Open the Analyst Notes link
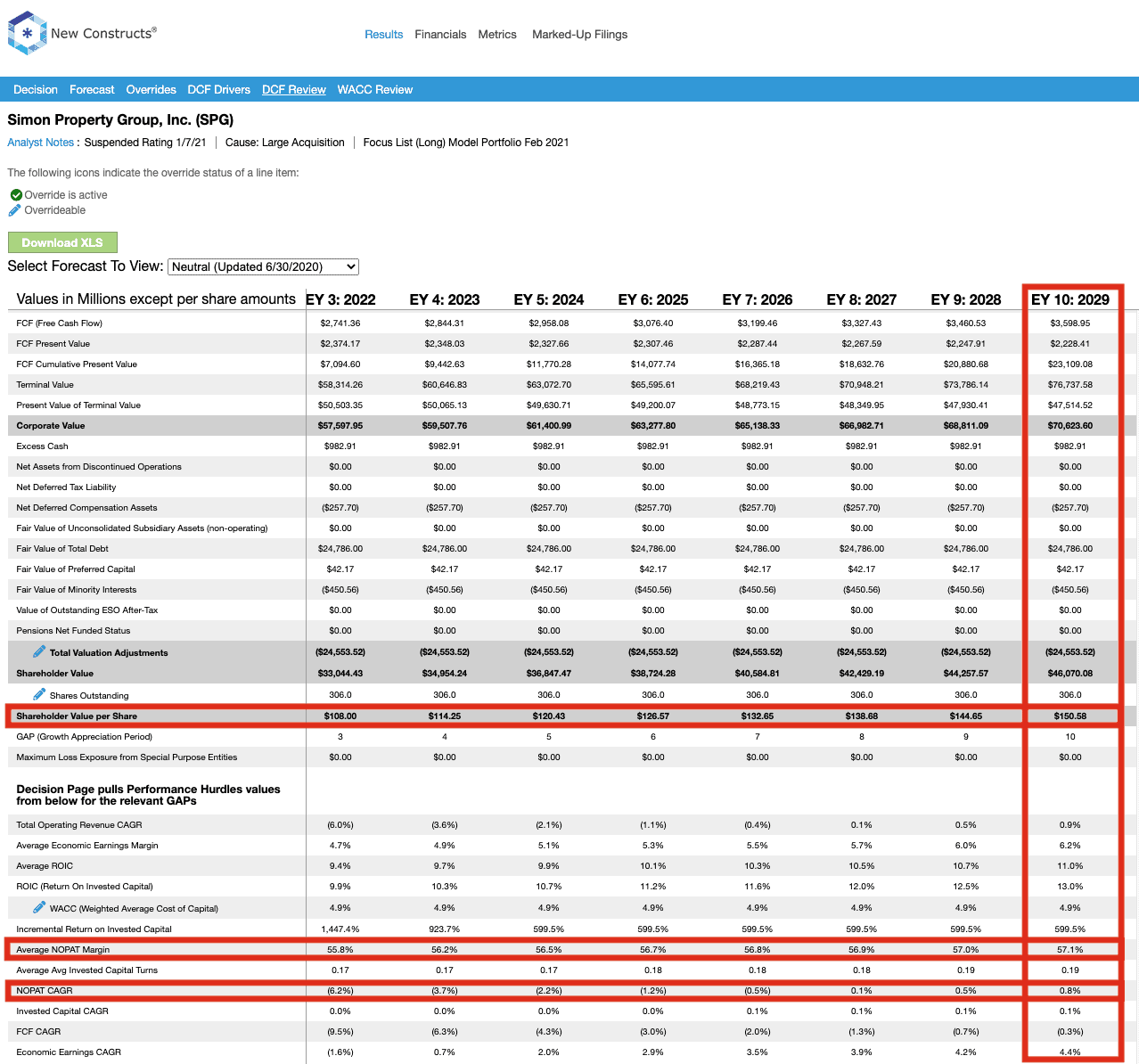The width and height of the screenshot is (1139, 1064). tap(40, 143)
